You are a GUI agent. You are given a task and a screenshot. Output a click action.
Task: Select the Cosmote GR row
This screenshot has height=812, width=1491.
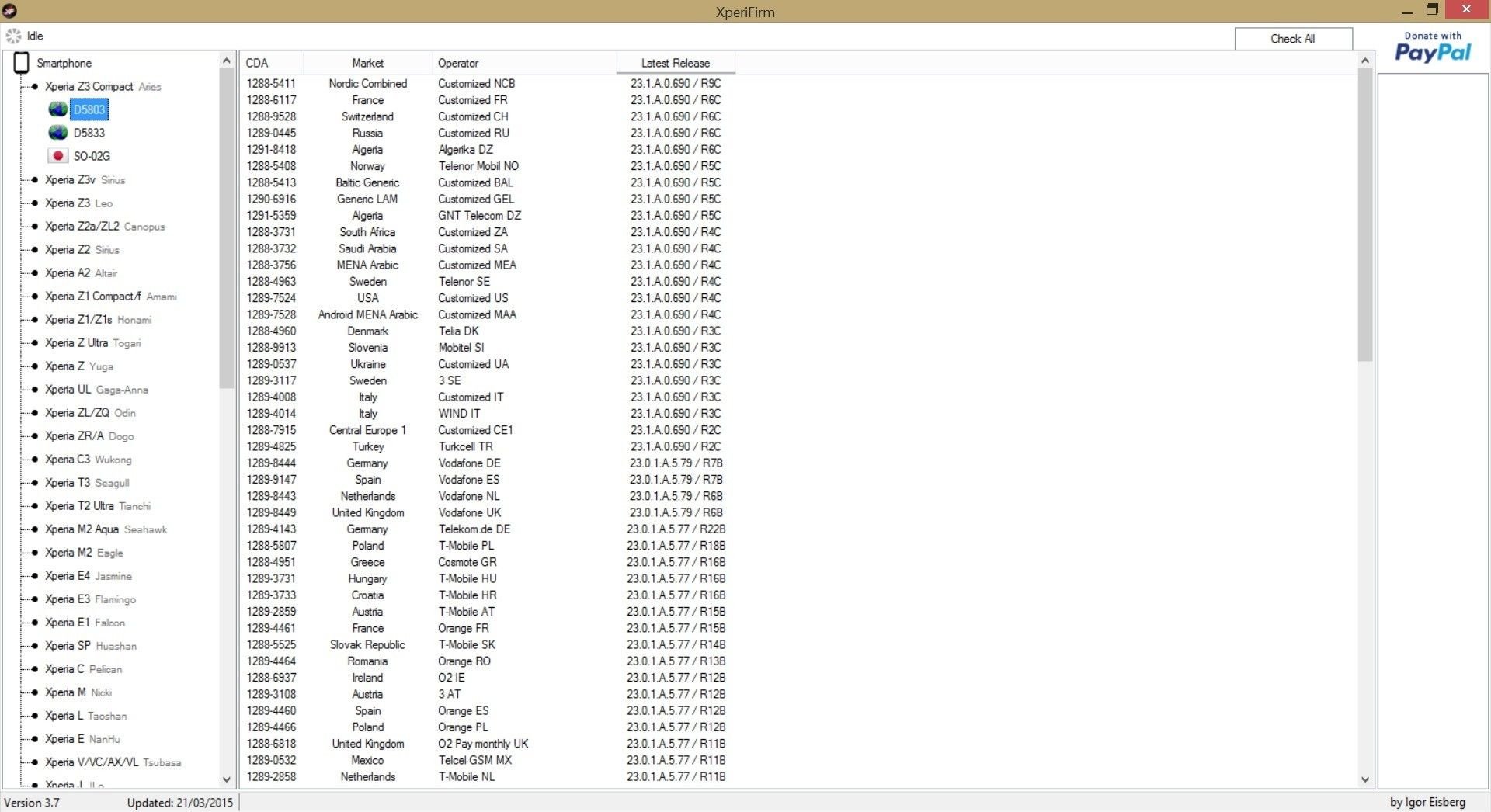(x=488, y=562)
